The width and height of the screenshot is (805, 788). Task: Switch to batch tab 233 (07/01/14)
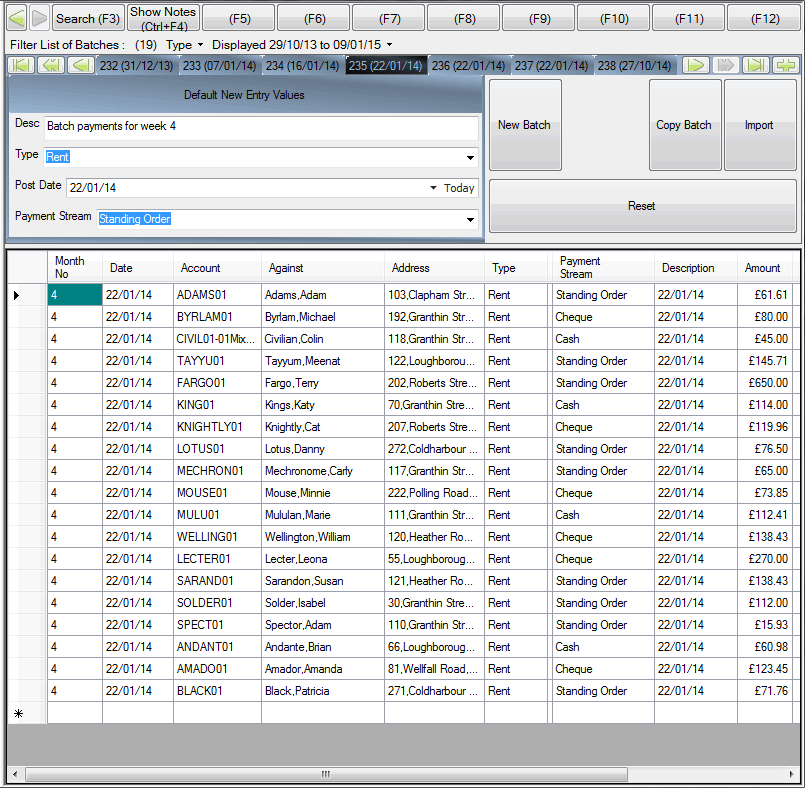coord(219,65)
